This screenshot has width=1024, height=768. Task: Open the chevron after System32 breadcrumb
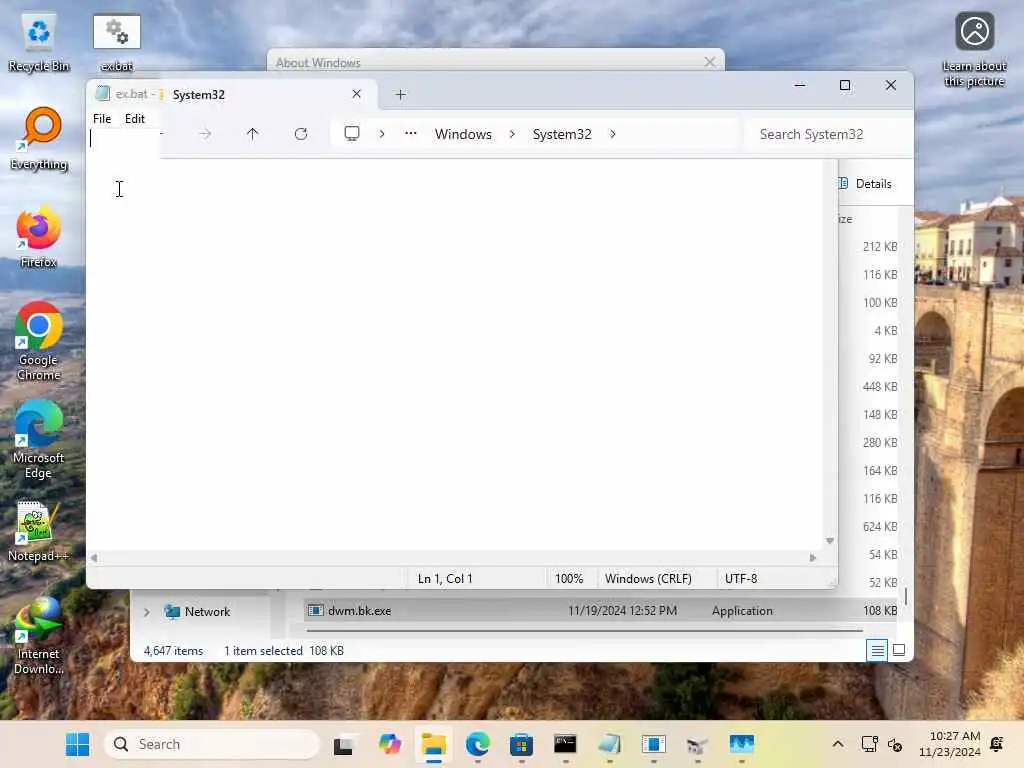coord(613,134)
